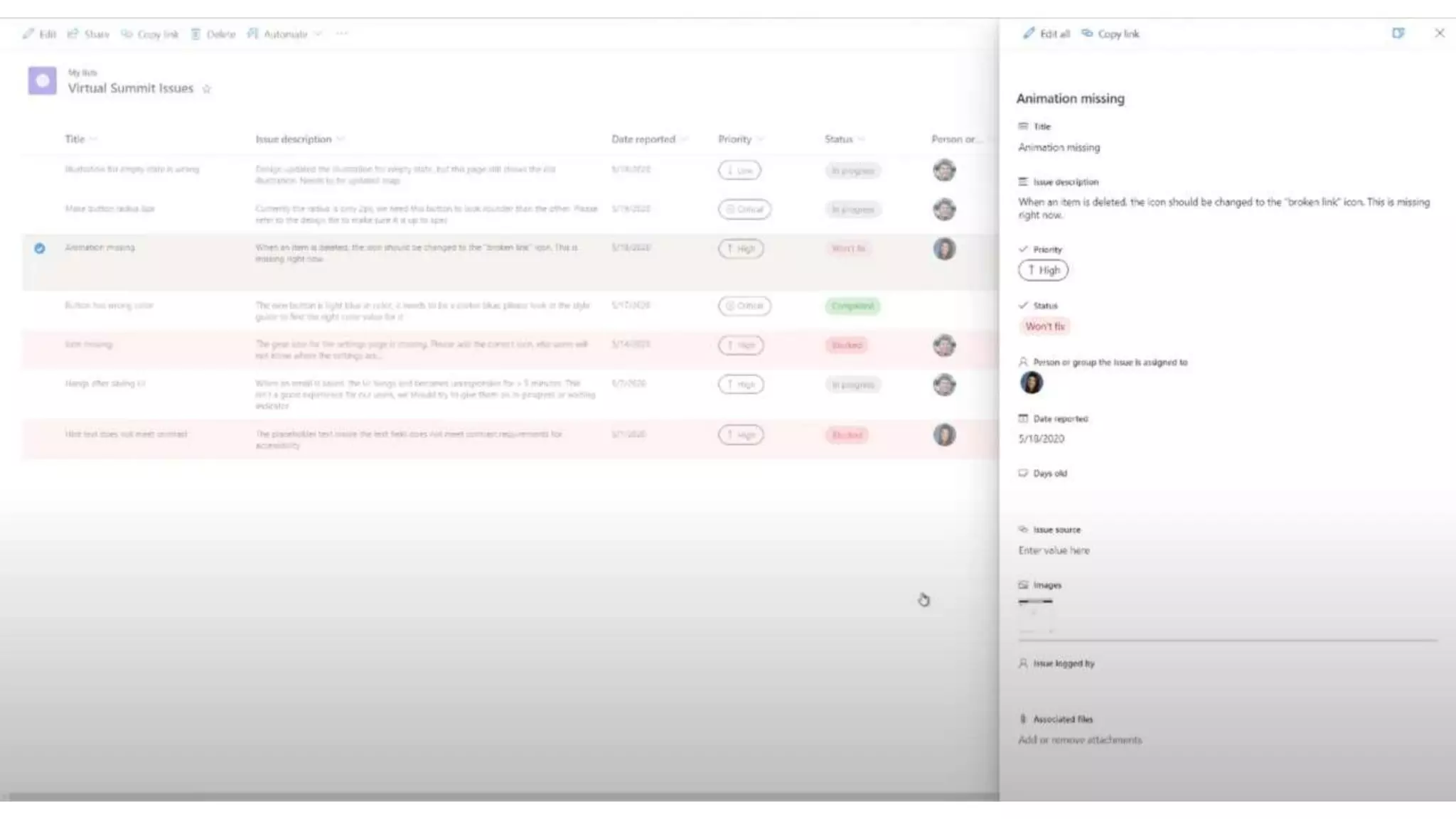
Task: Click Copy link in the list toolbar
Action: point(149,33)
